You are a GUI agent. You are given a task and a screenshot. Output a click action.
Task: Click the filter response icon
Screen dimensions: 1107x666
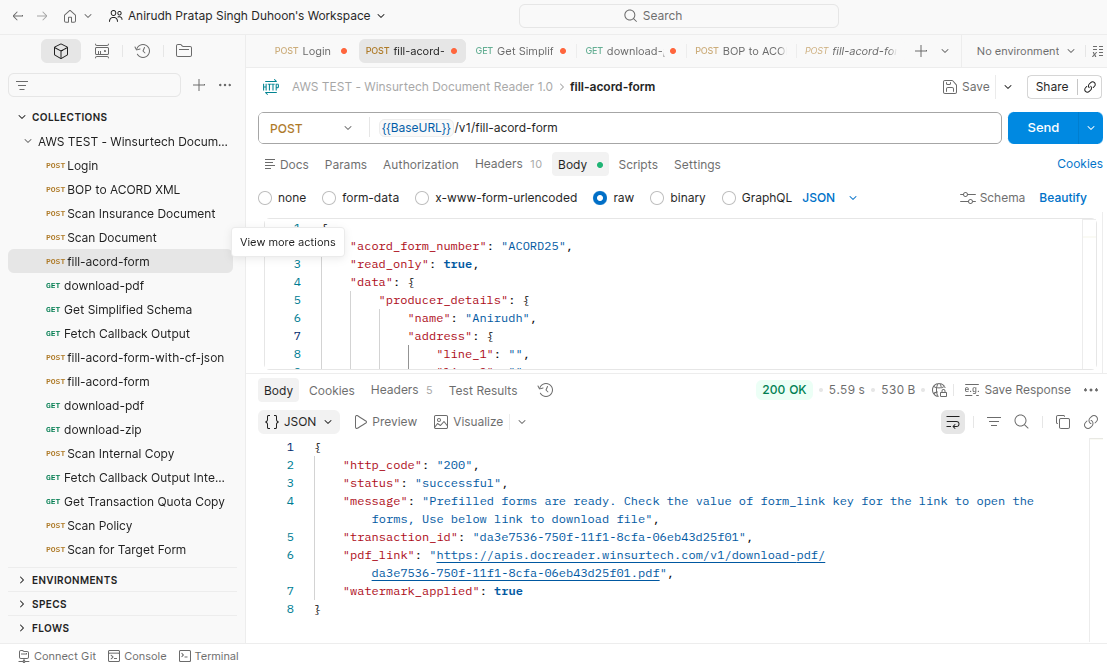pyautogui.click(x=993, y=422)
